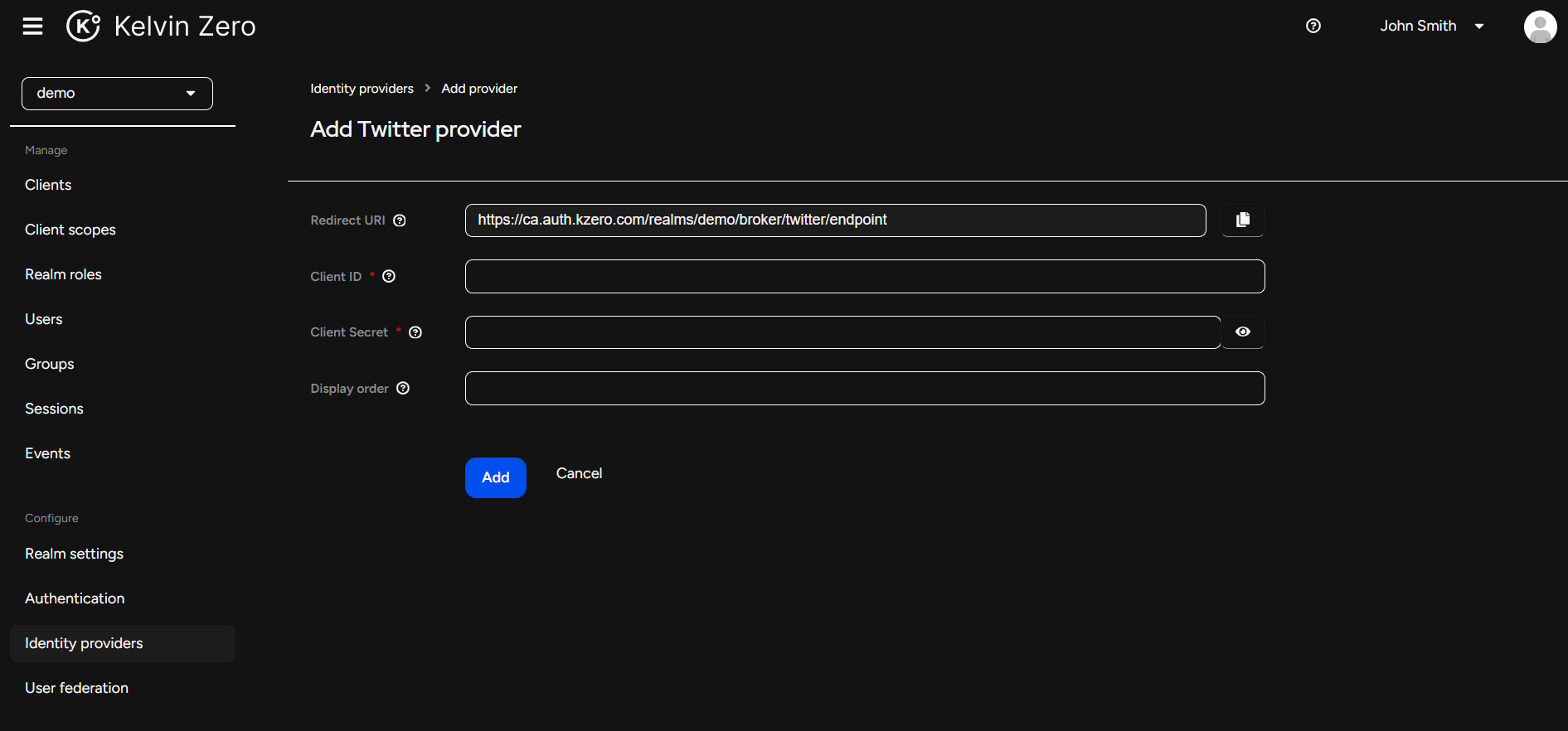Focus the Client Secret input field
Viewport: 1568px width, 731px height.
842,332
